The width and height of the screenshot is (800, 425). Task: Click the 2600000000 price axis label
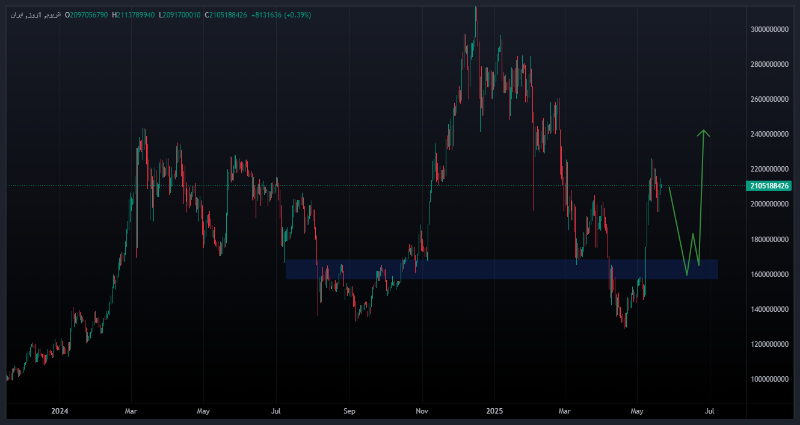[770, 99]
